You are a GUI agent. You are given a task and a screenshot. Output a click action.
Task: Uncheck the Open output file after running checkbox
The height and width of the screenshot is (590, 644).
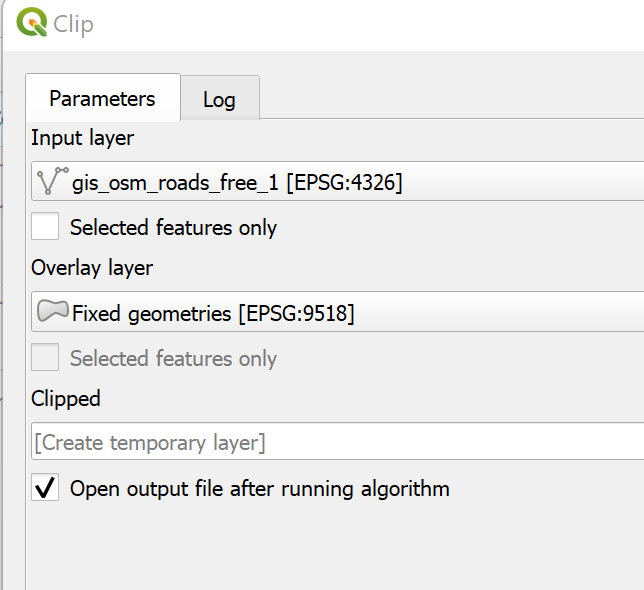[x=45, y=489]
